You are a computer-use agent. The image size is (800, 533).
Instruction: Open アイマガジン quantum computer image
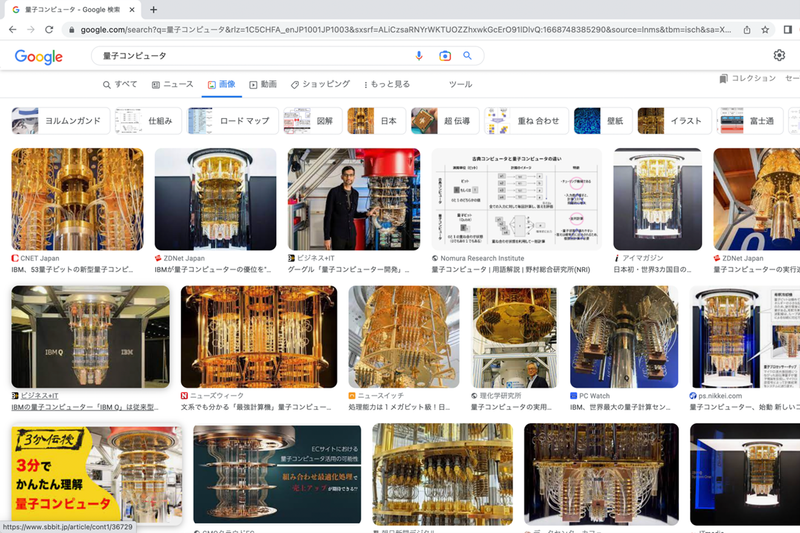coord(658,199)
